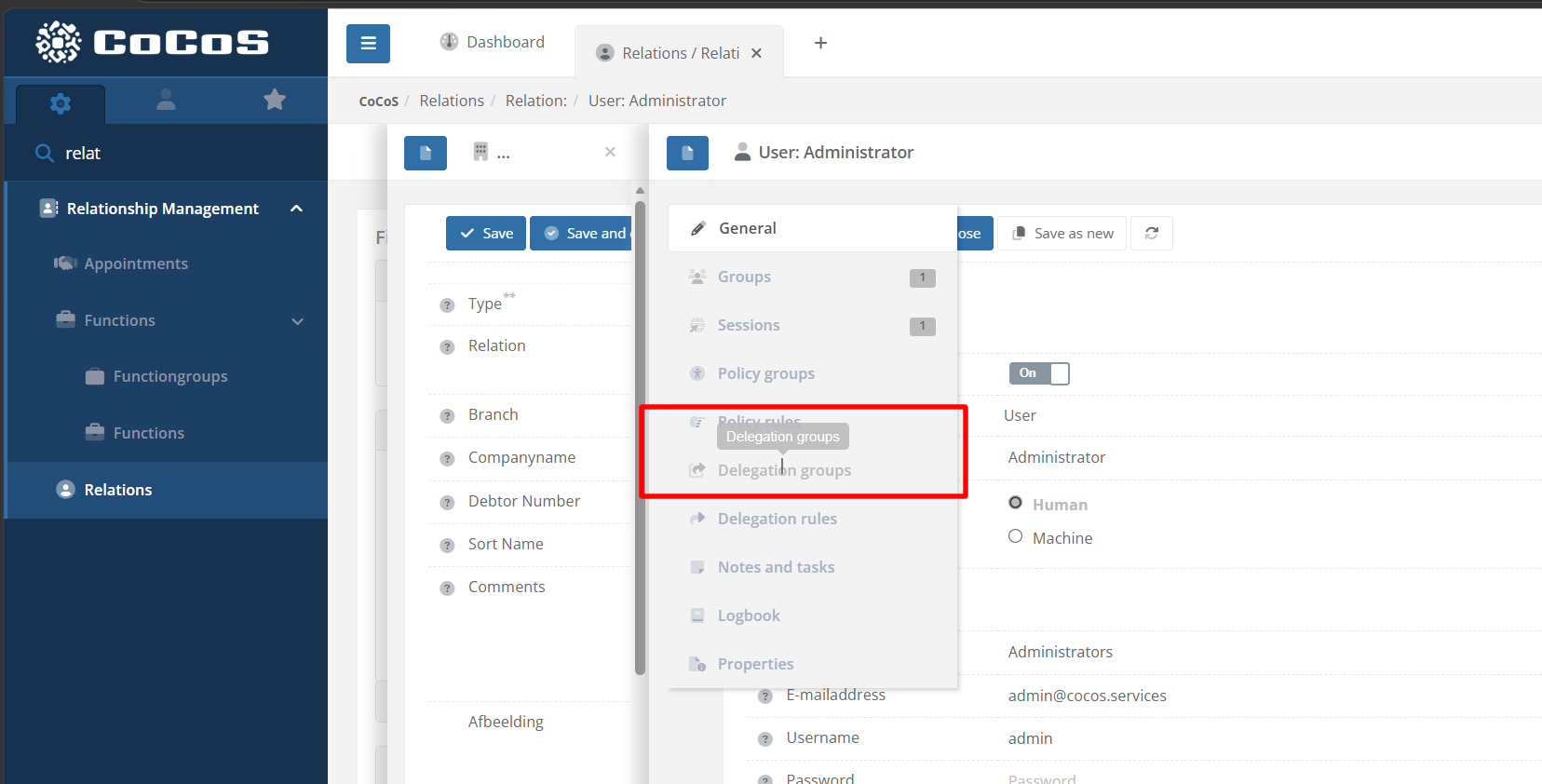
Task: Open the Properties menu item
Action: point(813,664)
